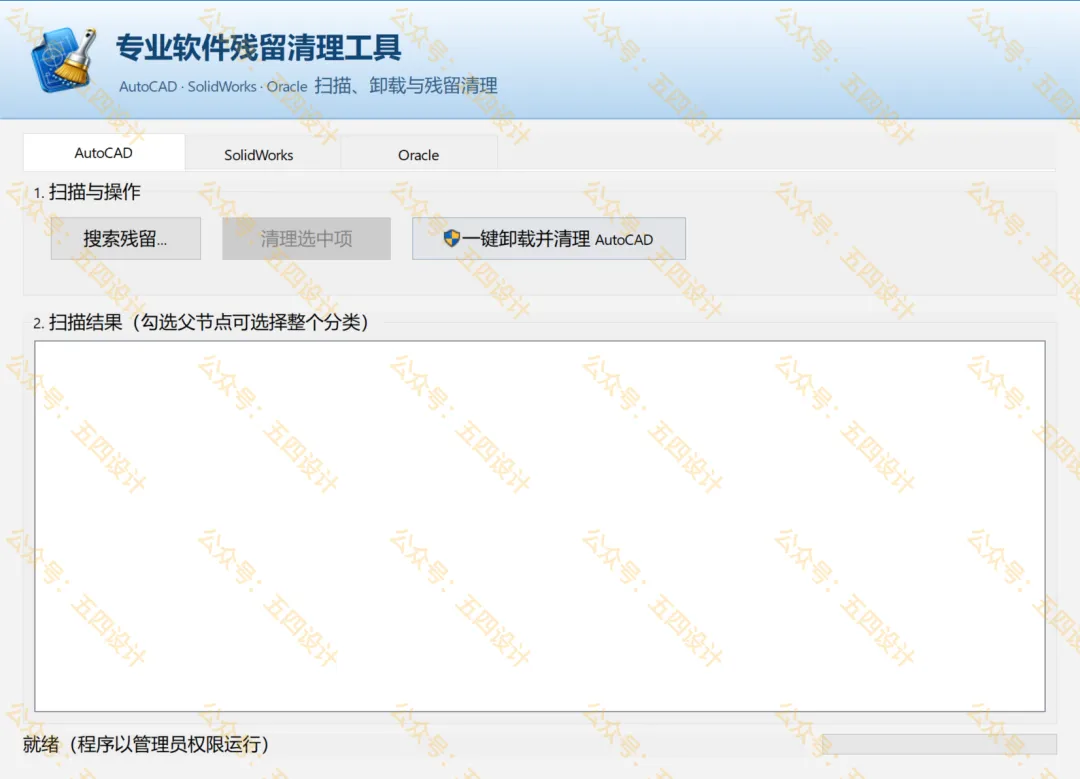
Task: Click the 1. 扫描与操作 section label
Action: pyautogui.click(x=87, y=192)
